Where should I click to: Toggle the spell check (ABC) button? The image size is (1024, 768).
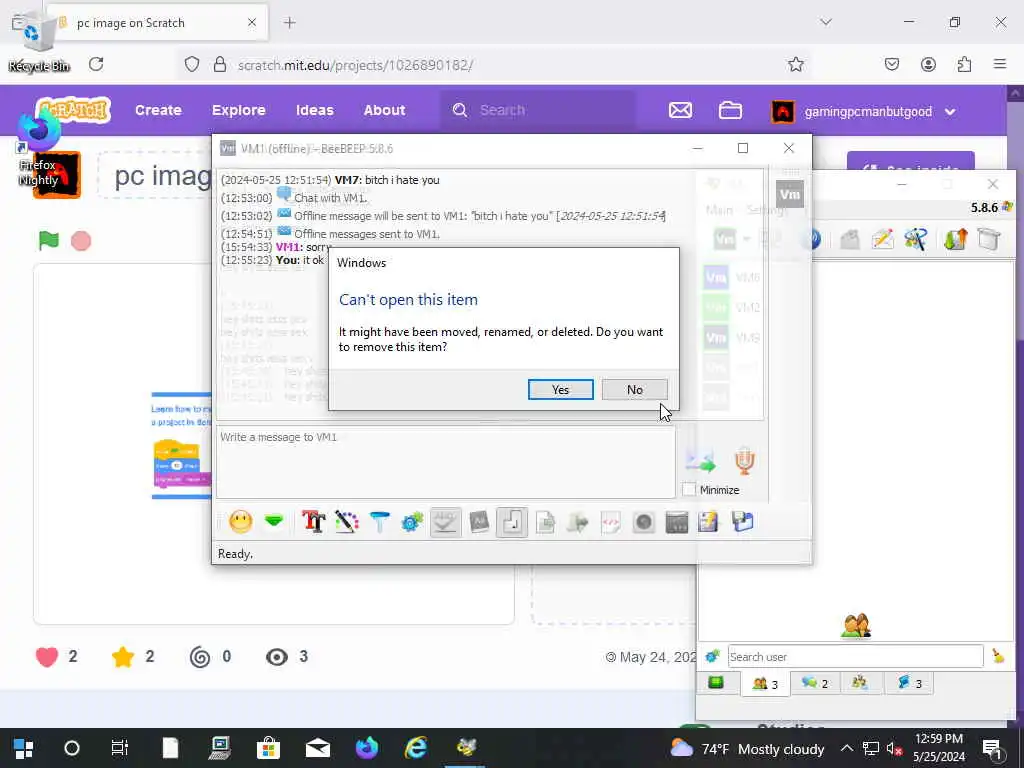[x=445, y=522]
